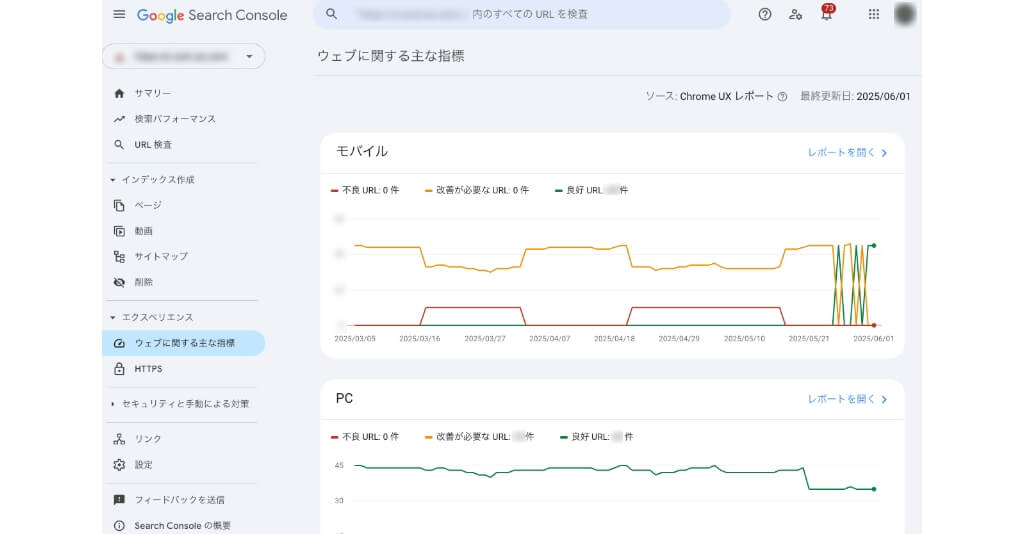Click chevron next to モバイル レポートを開く
This screenshot has height=534, width=1024.
pyautogui.click(x=884, y=153)
